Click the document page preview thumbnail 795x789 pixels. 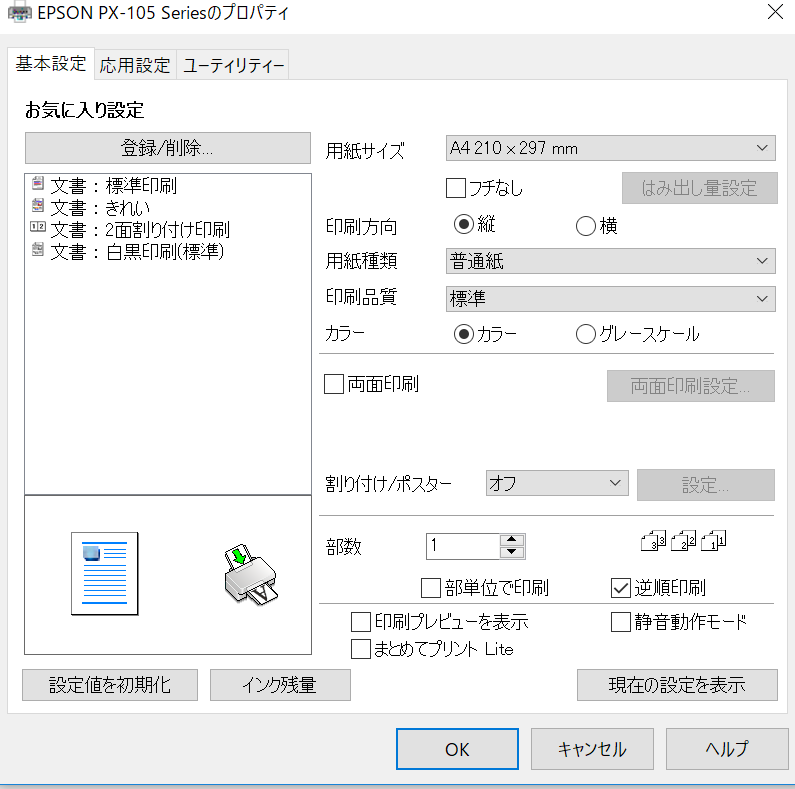pos(104,573)
